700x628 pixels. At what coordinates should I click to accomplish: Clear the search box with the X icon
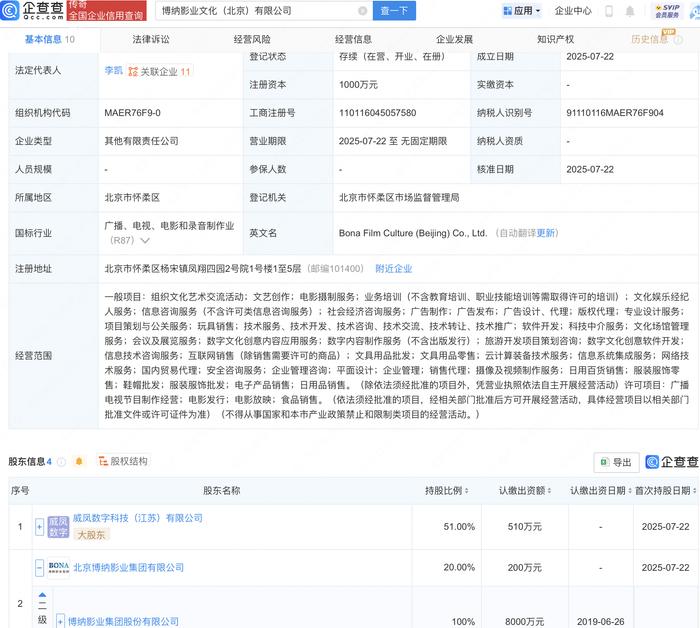tap(363, 11)
